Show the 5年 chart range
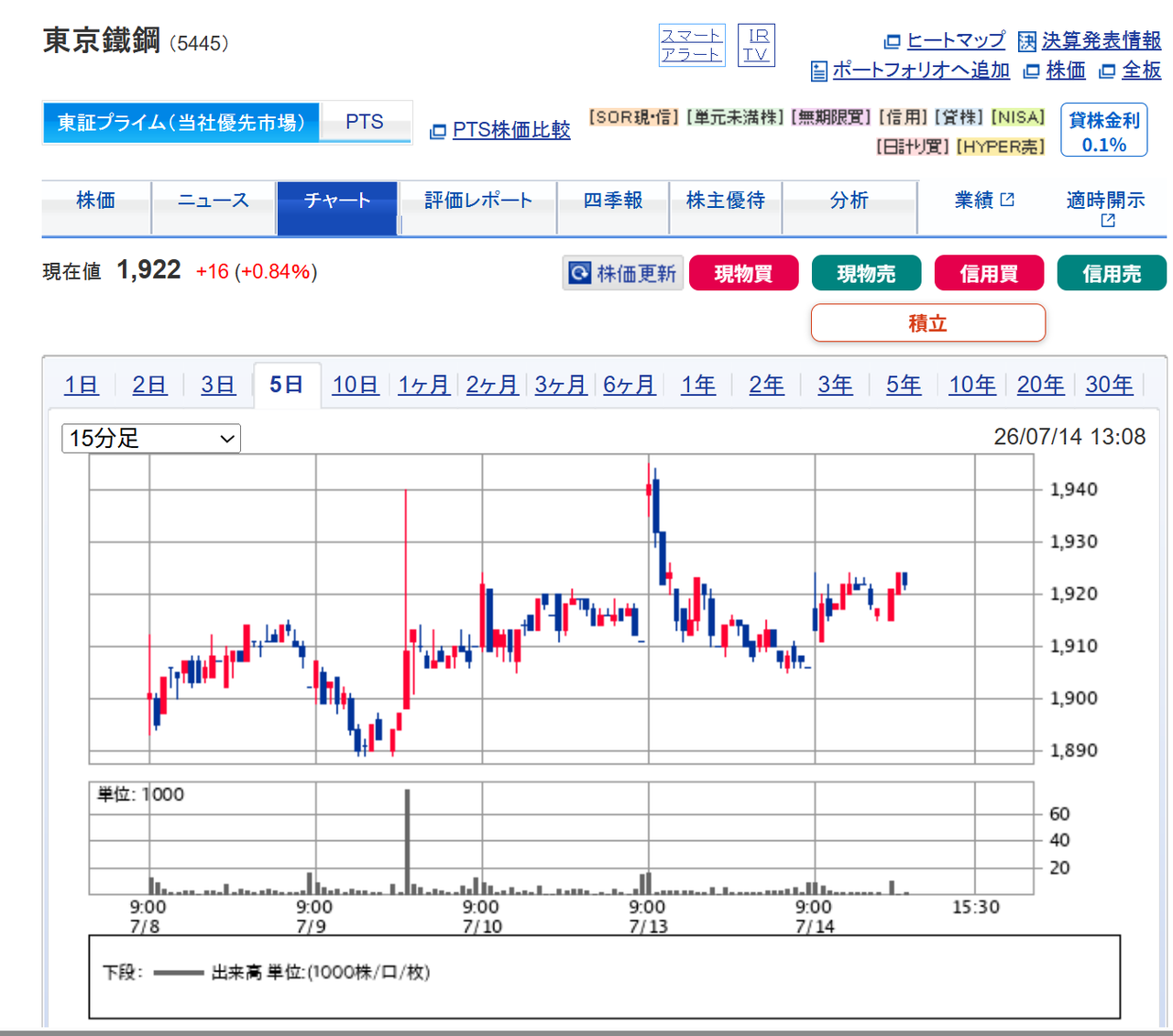Viewport: 1173px width, 1036px height. tap(904, 385)
